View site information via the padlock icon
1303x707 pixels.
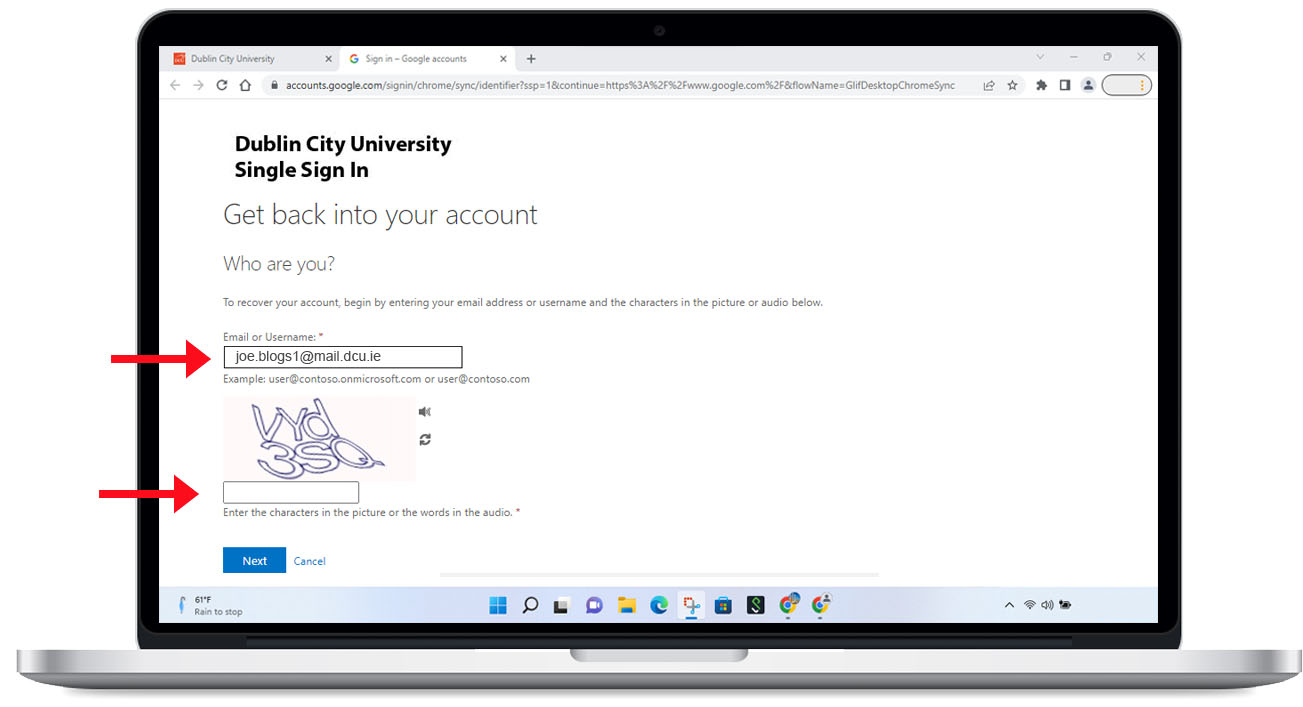(275, 86)
